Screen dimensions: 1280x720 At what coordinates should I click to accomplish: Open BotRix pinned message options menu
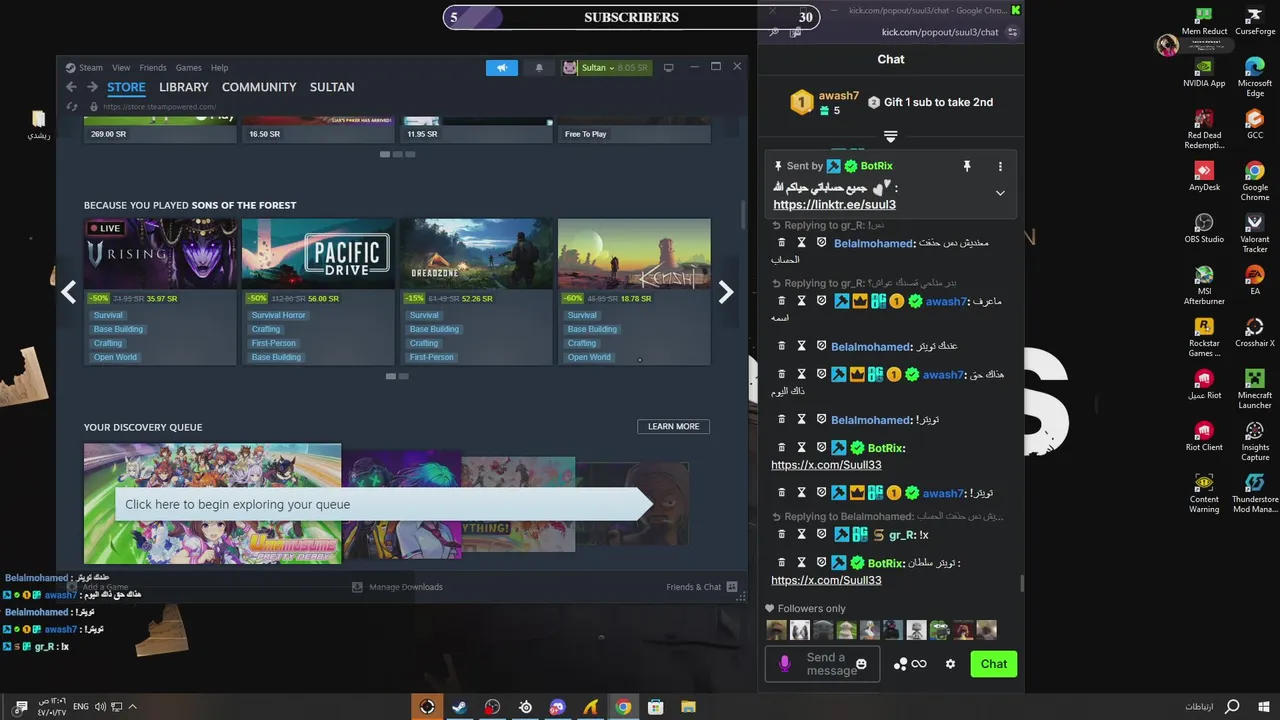point(1000,166)
